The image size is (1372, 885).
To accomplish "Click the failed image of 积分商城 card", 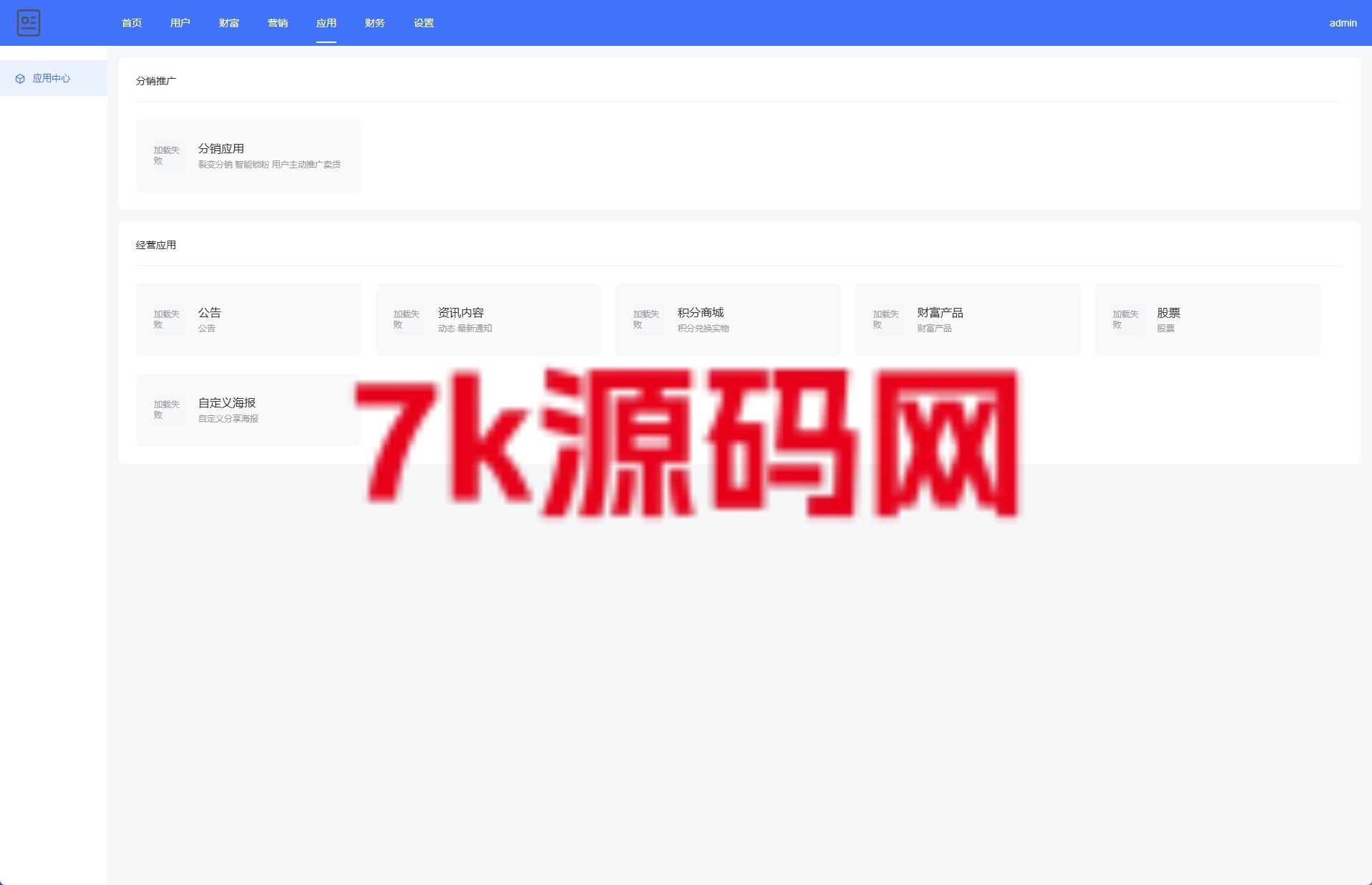I will coord(648,319).
